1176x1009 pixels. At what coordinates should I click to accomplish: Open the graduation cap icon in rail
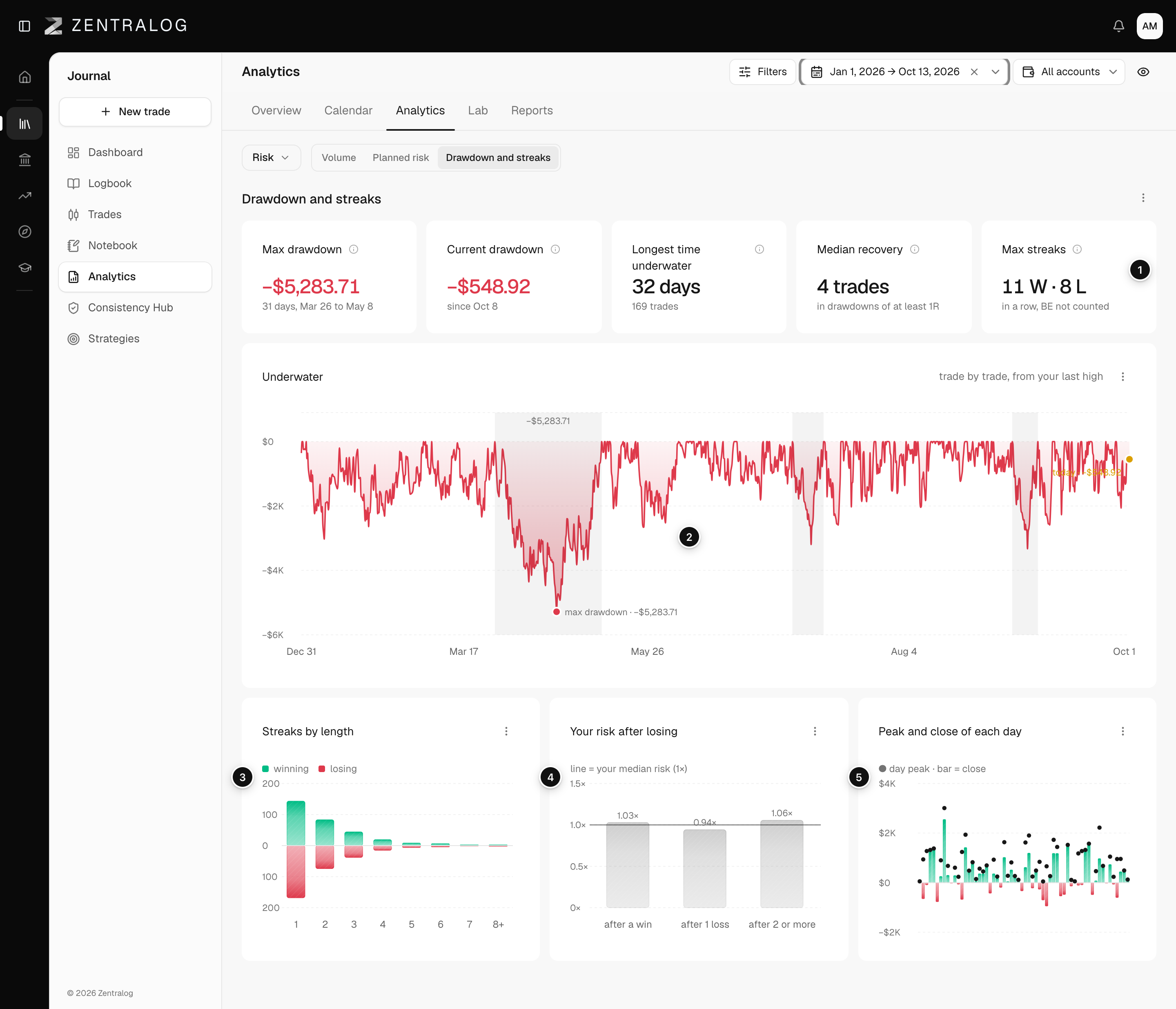coord(25,268)
